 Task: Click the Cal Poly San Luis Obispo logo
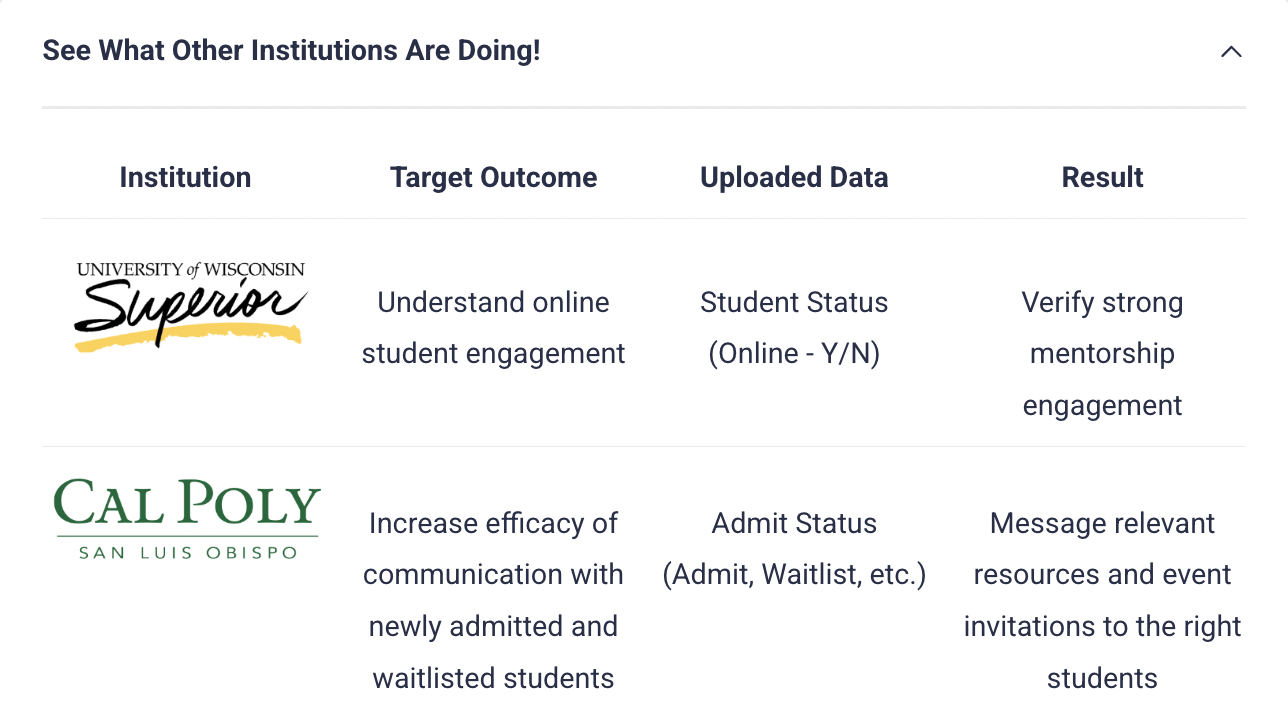pos(187,519)
